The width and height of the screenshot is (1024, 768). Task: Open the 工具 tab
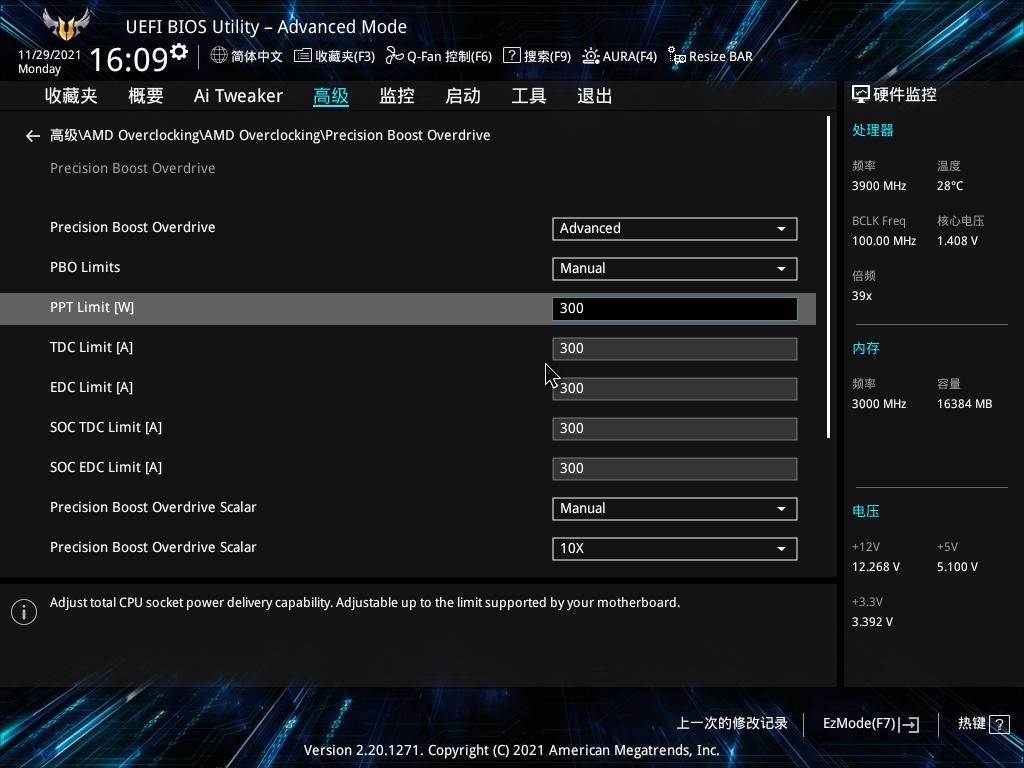[x=529, y=96]
